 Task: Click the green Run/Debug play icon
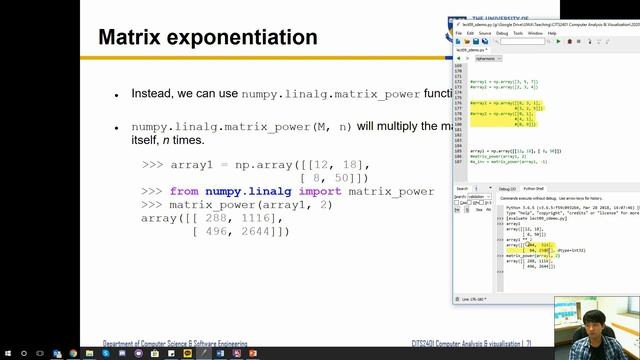click(558, 41)
